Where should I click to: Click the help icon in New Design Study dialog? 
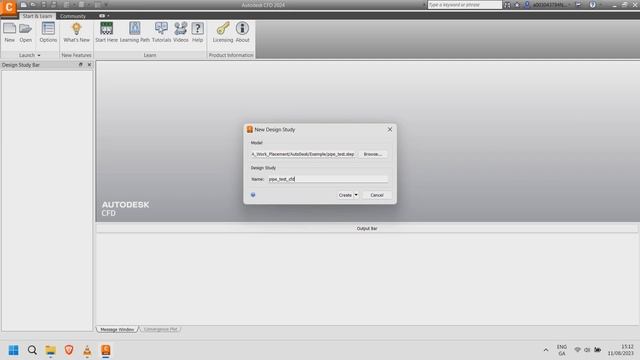point(253,195)
